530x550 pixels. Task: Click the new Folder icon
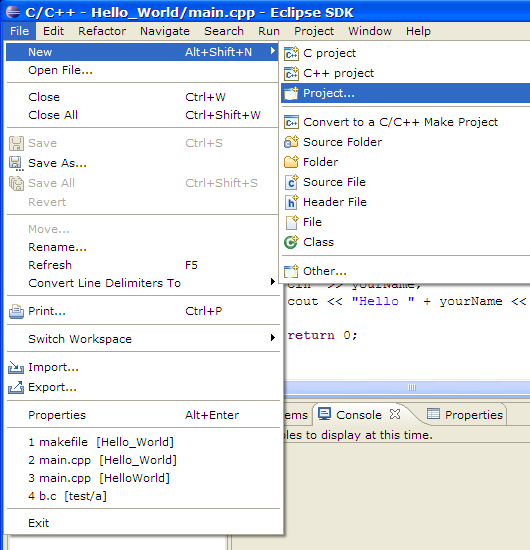click(x=291, y=162)
